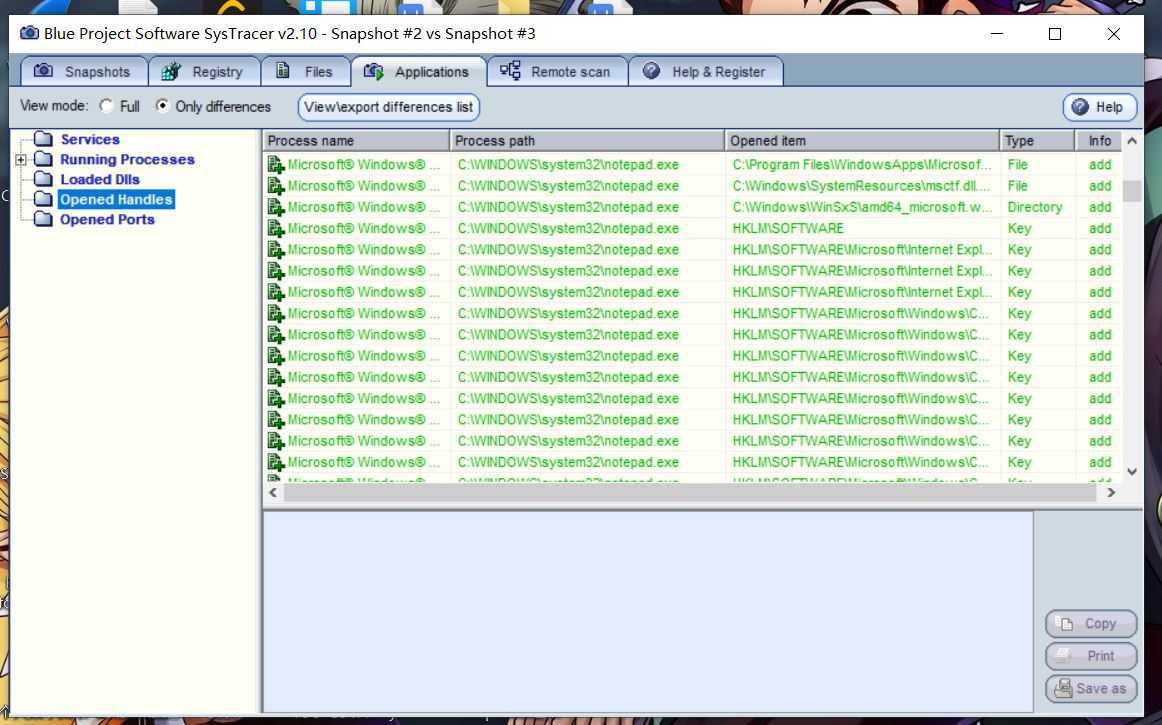The image size is (1162, 725).
Task: Click the Remote scan network icon
Action: click(x=510, y=70)
